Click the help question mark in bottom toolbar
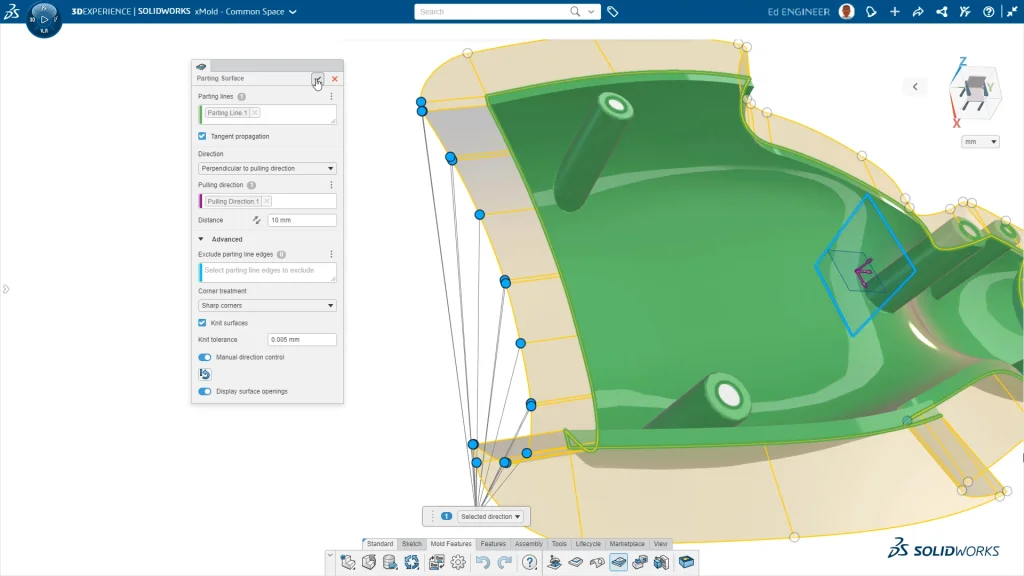Viewport: 1024px width, 576px height. click(530, 562)
